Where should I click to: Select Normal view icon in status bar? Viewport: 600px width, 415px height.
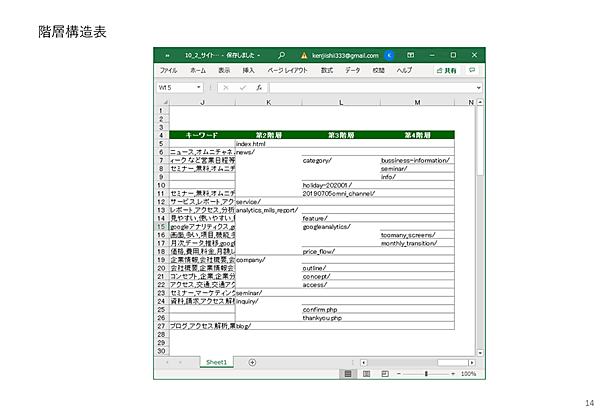pyautogui.click(x=348, y=373)
